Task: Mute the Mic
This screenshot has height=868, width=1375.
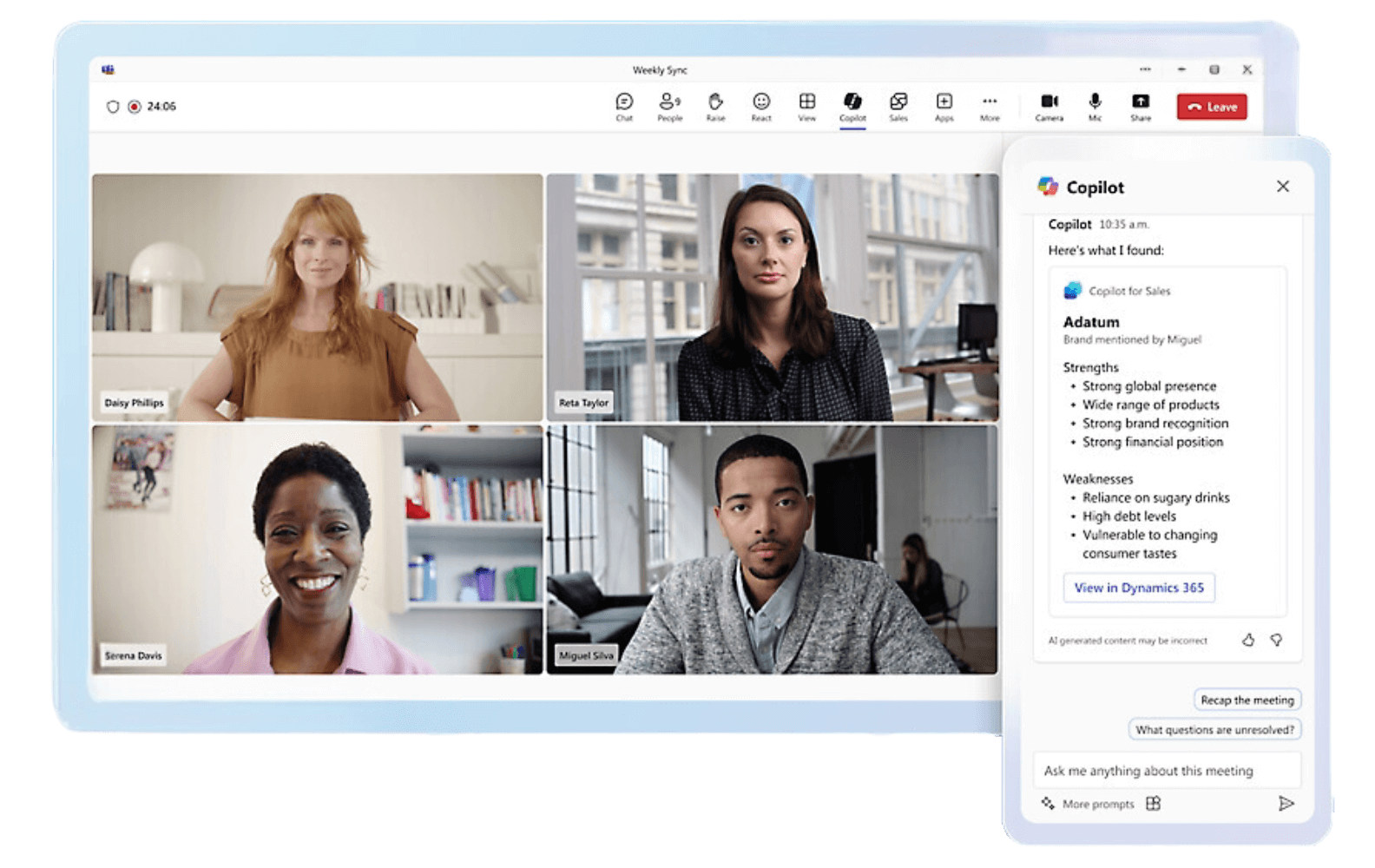Action: (x=1095, y=107)
